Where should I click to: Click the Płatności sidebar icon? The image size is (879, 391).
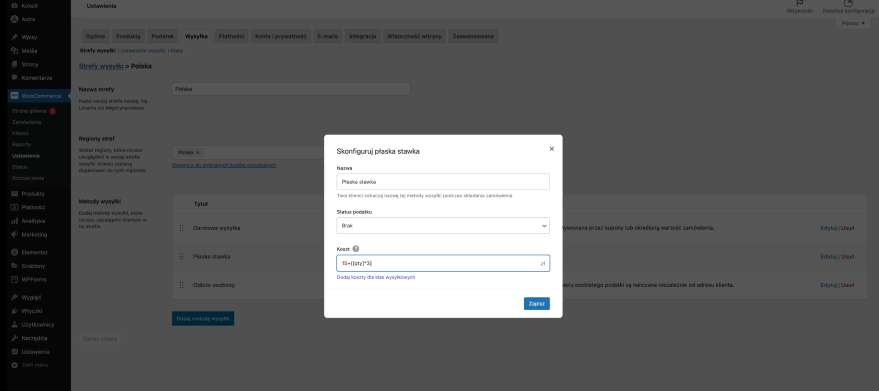pos(15,207)
